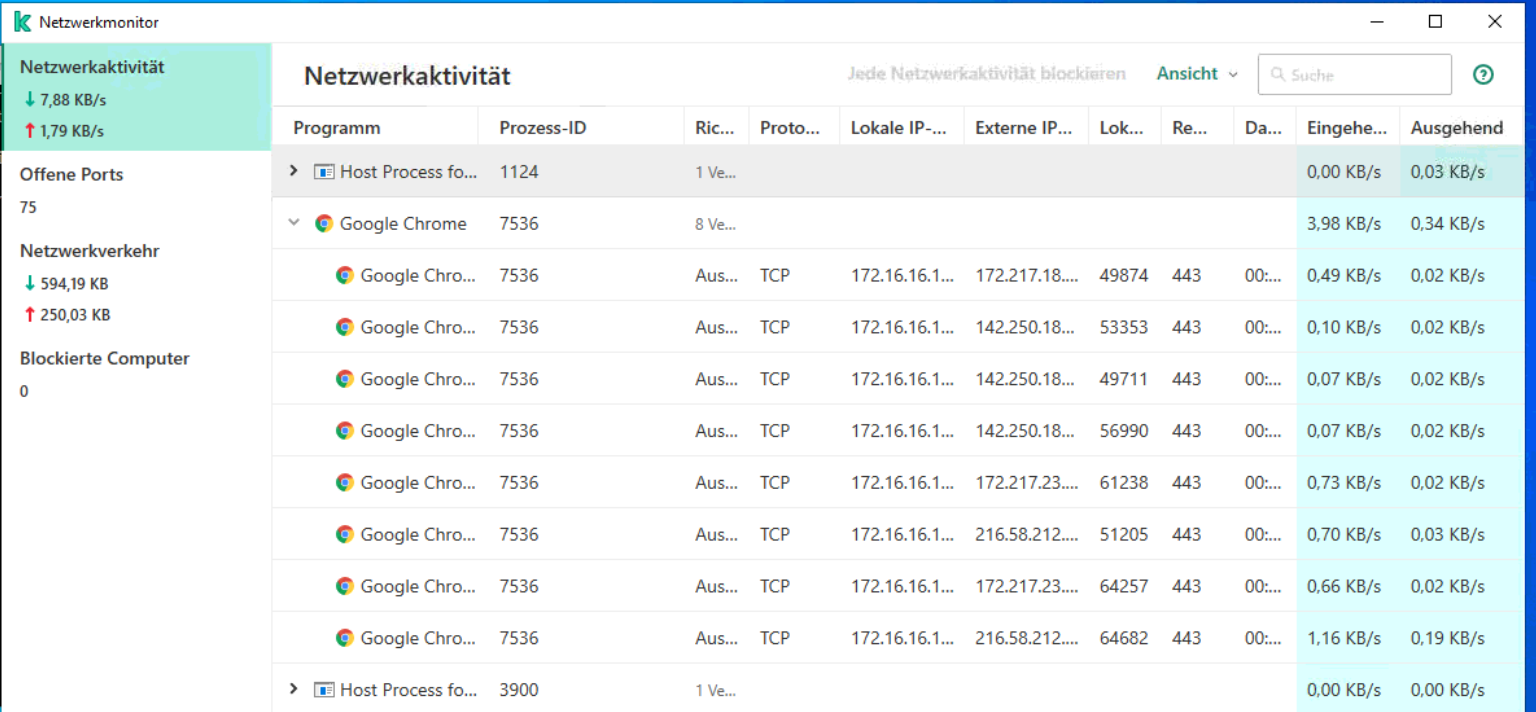Screen dimensions: 1536x712
Task: Click the Host Process icon for PID 1124
Action: 324,172
